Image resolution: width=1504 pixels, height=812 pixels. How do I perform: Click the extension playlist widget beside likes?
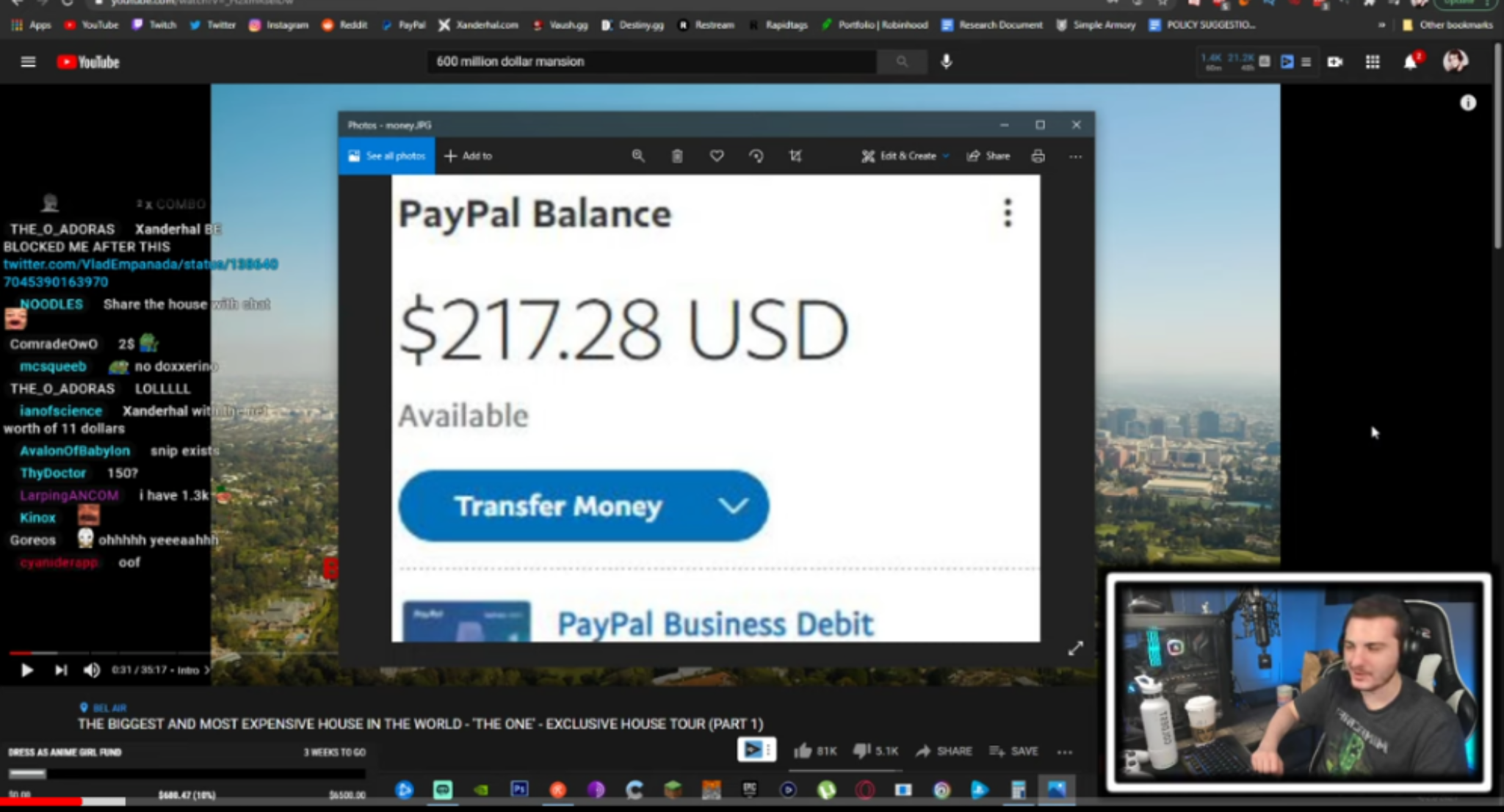pos(756,750)
